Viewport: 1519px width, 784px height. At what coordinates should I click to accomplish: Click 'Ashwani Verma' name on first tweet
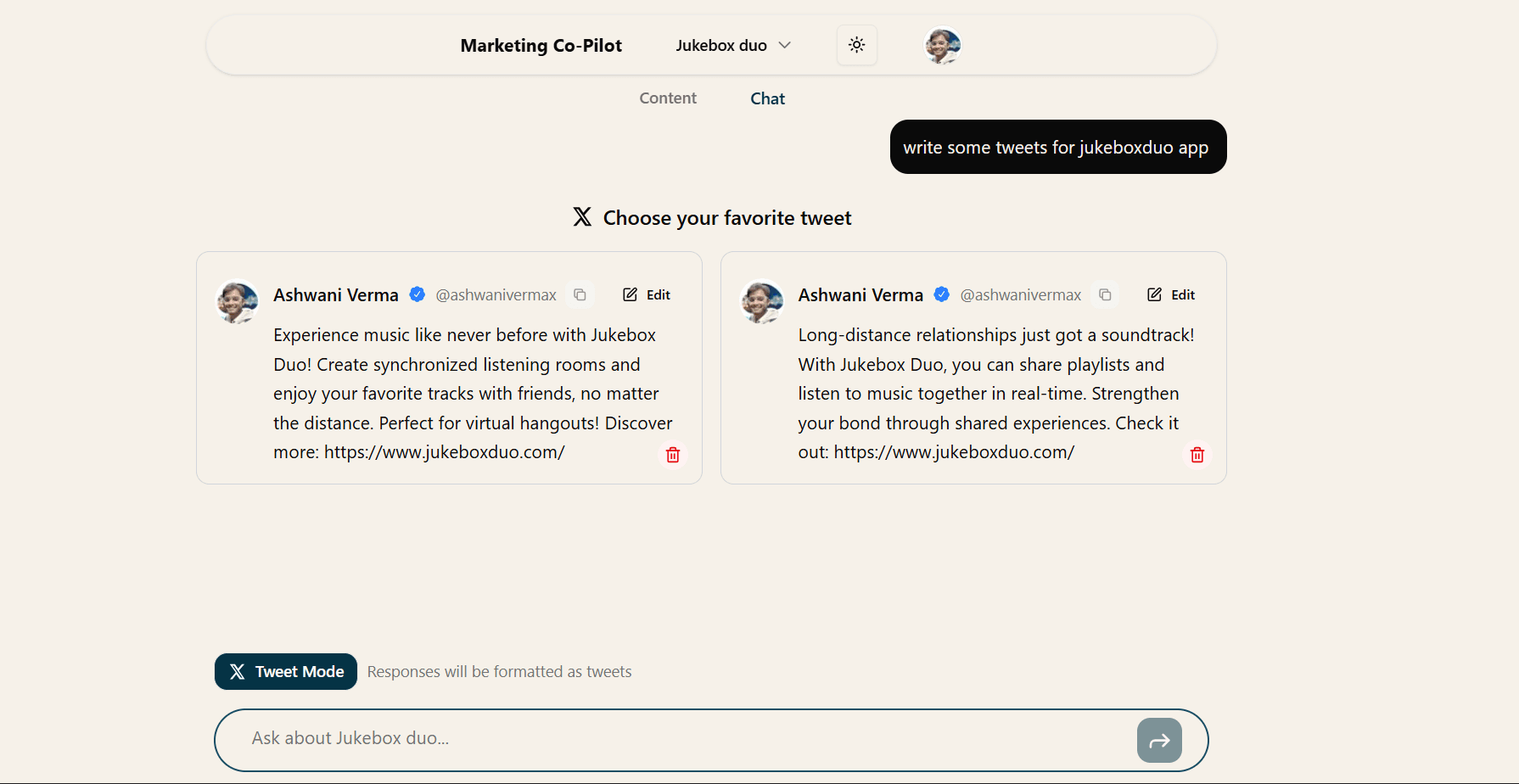pyautogui.click(x=336, y=294)
